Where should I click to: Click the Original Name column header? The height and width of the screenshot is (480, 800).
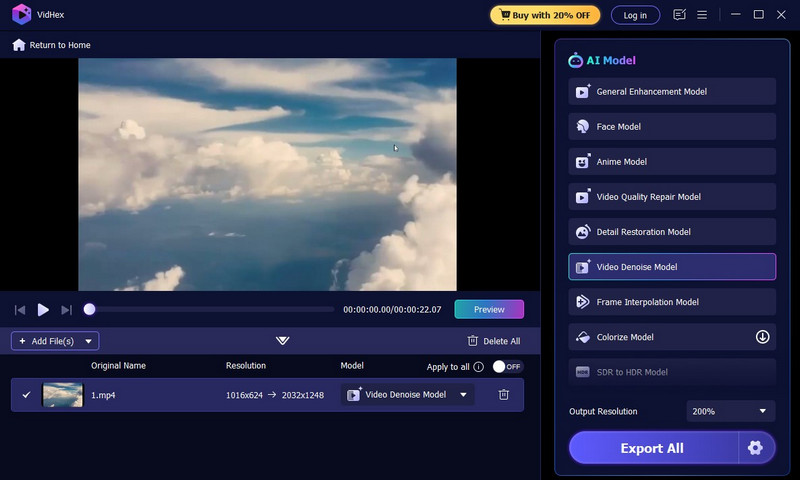pos(118,366)
